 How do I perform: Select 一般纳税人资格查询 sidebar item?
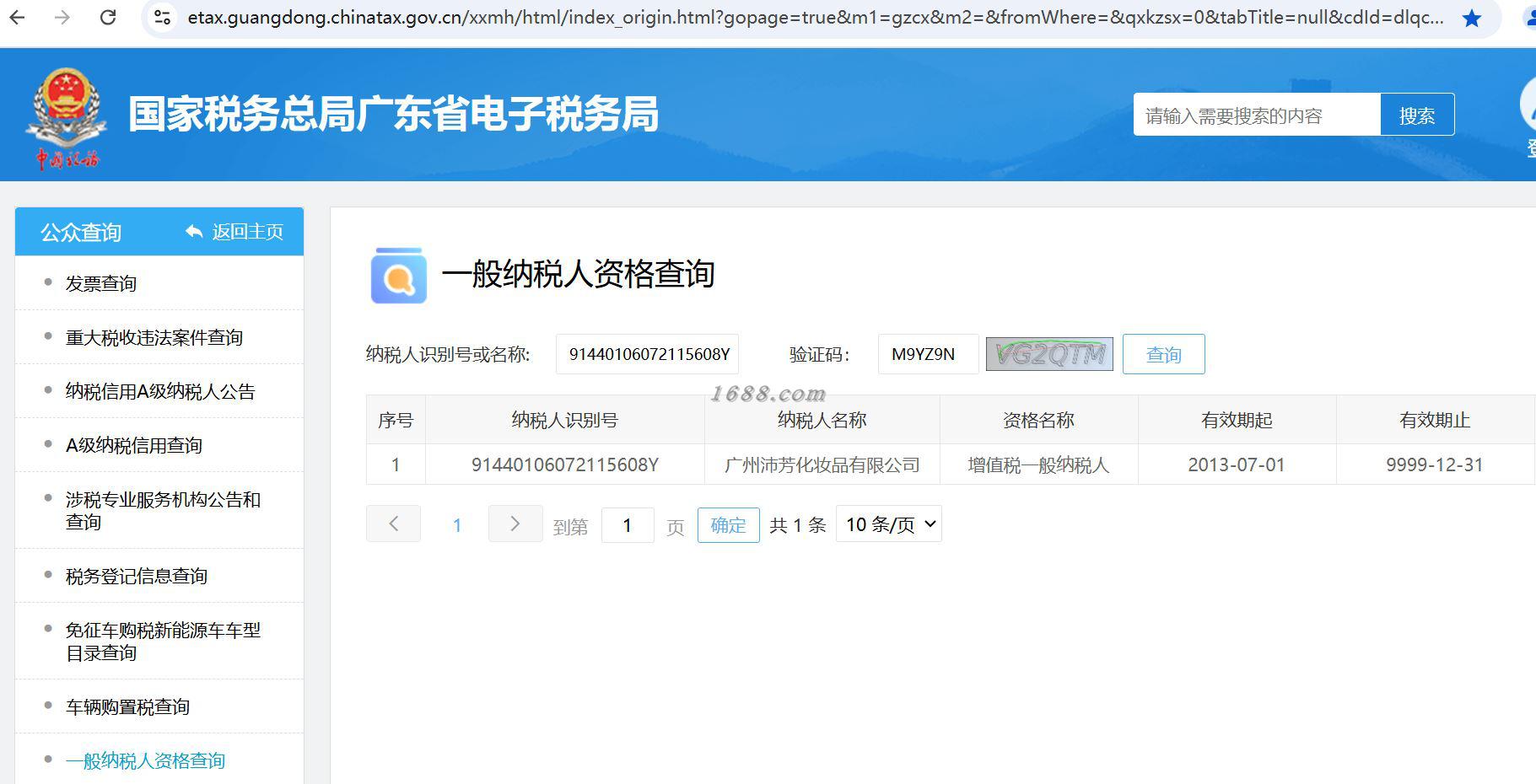pos(145,760)
